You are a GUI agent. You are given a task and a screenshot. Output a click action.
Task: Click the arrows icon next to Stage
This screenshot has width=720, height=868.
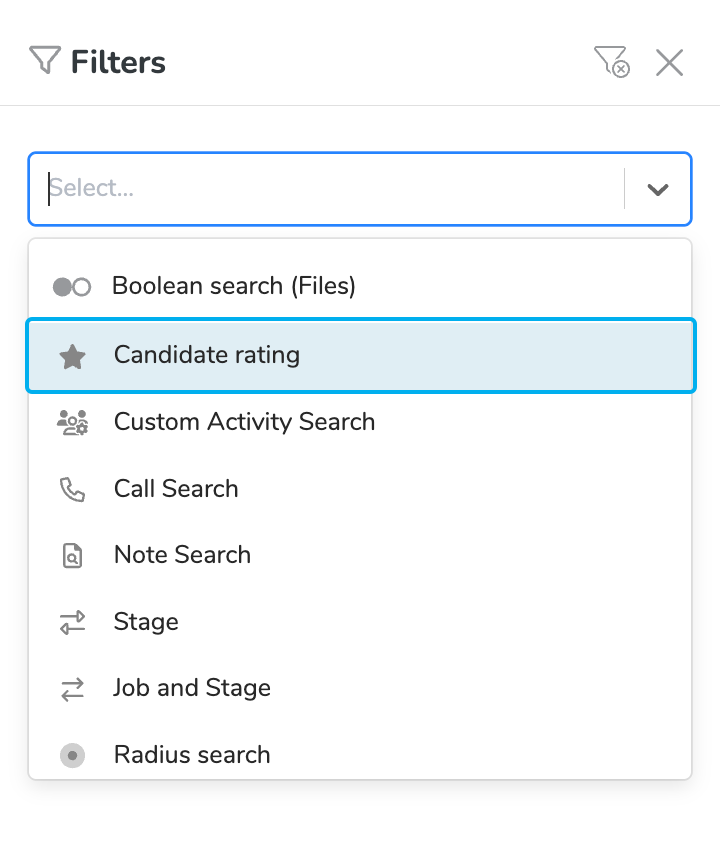pos(72,623)
